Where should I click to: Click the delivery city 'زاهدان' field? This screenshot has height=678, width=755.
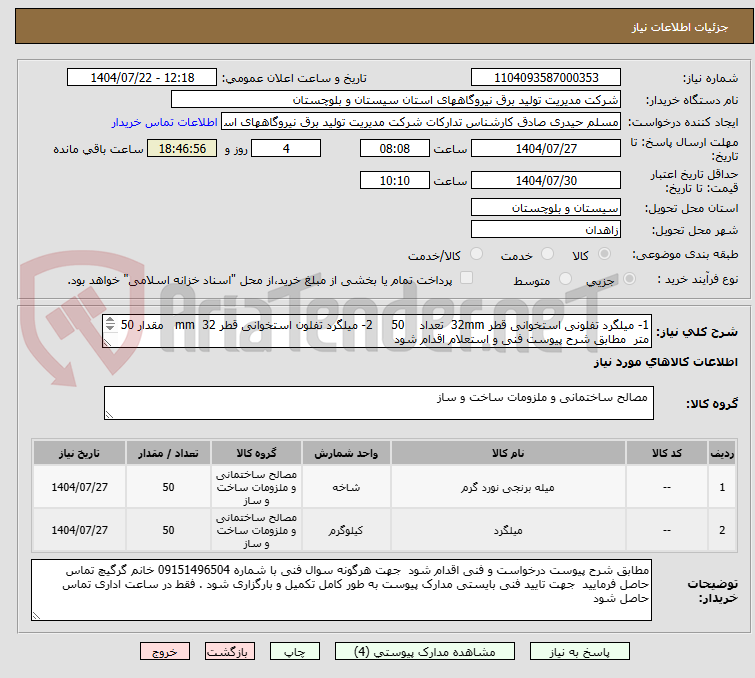click(x=546, y=229)
